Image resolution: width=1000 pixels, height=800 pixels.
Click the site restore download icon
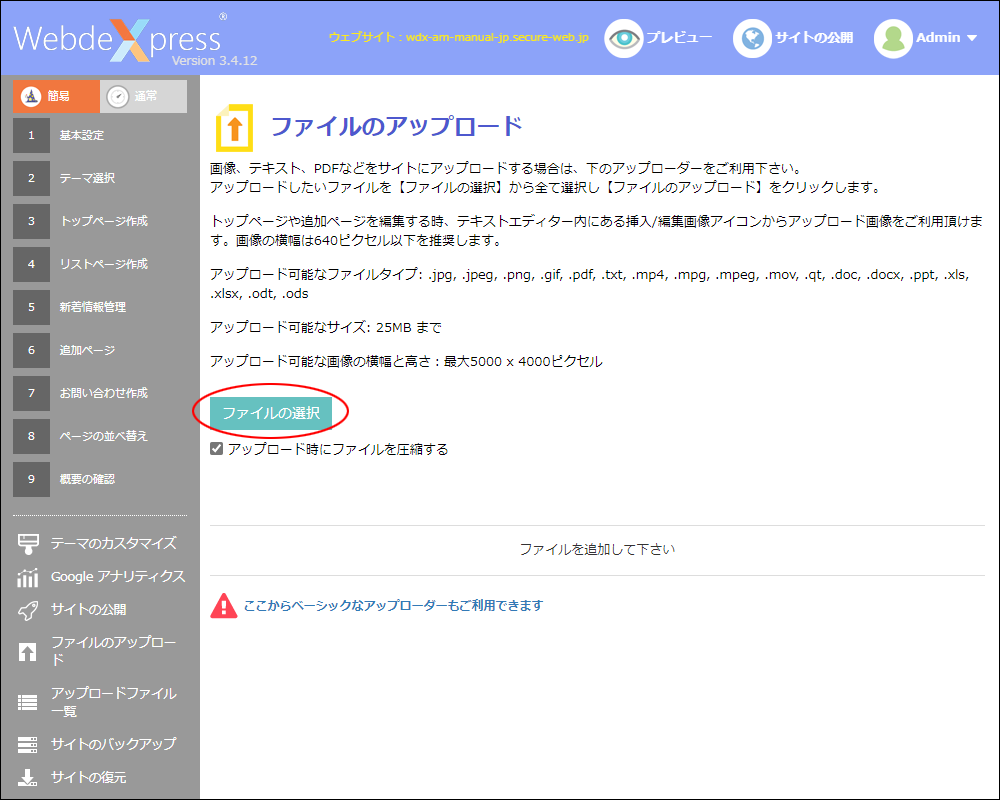coord(27,778)
